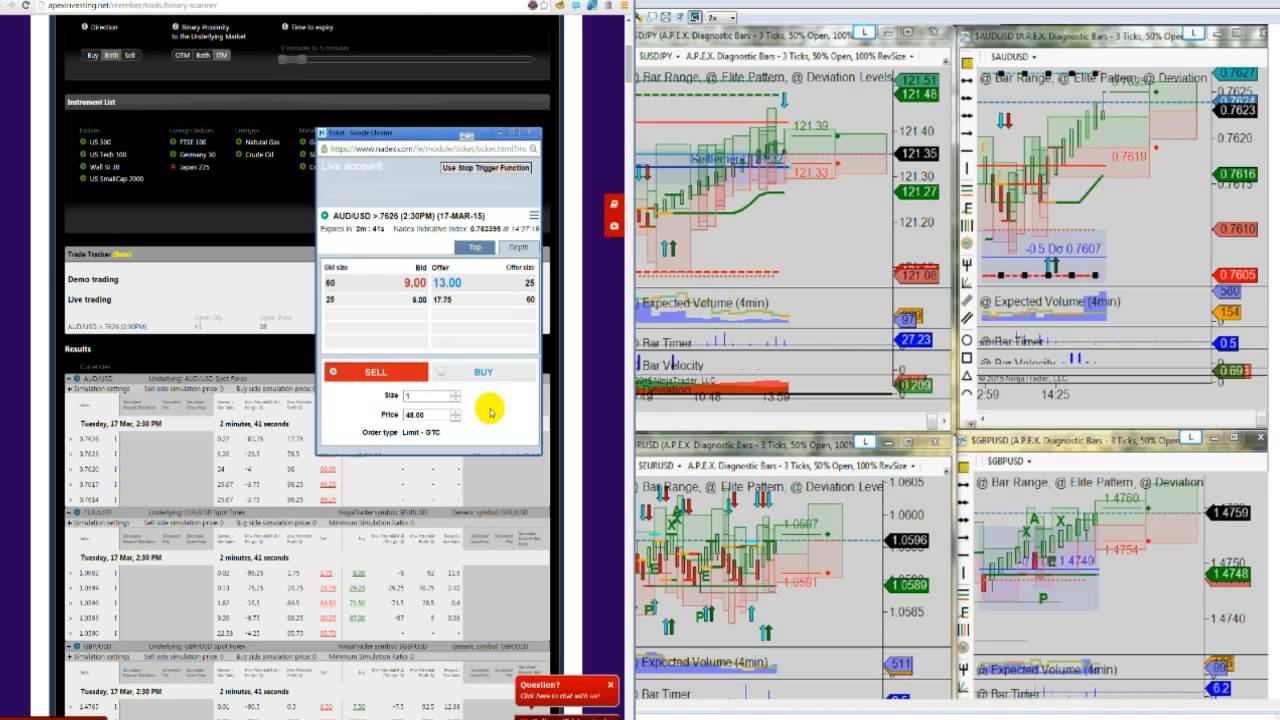Image resolution: width=1280 pixels, height=720 pixels.
Task: Select the letter E drawing tool in AUDUSD chart
Action: click(967, 209)
